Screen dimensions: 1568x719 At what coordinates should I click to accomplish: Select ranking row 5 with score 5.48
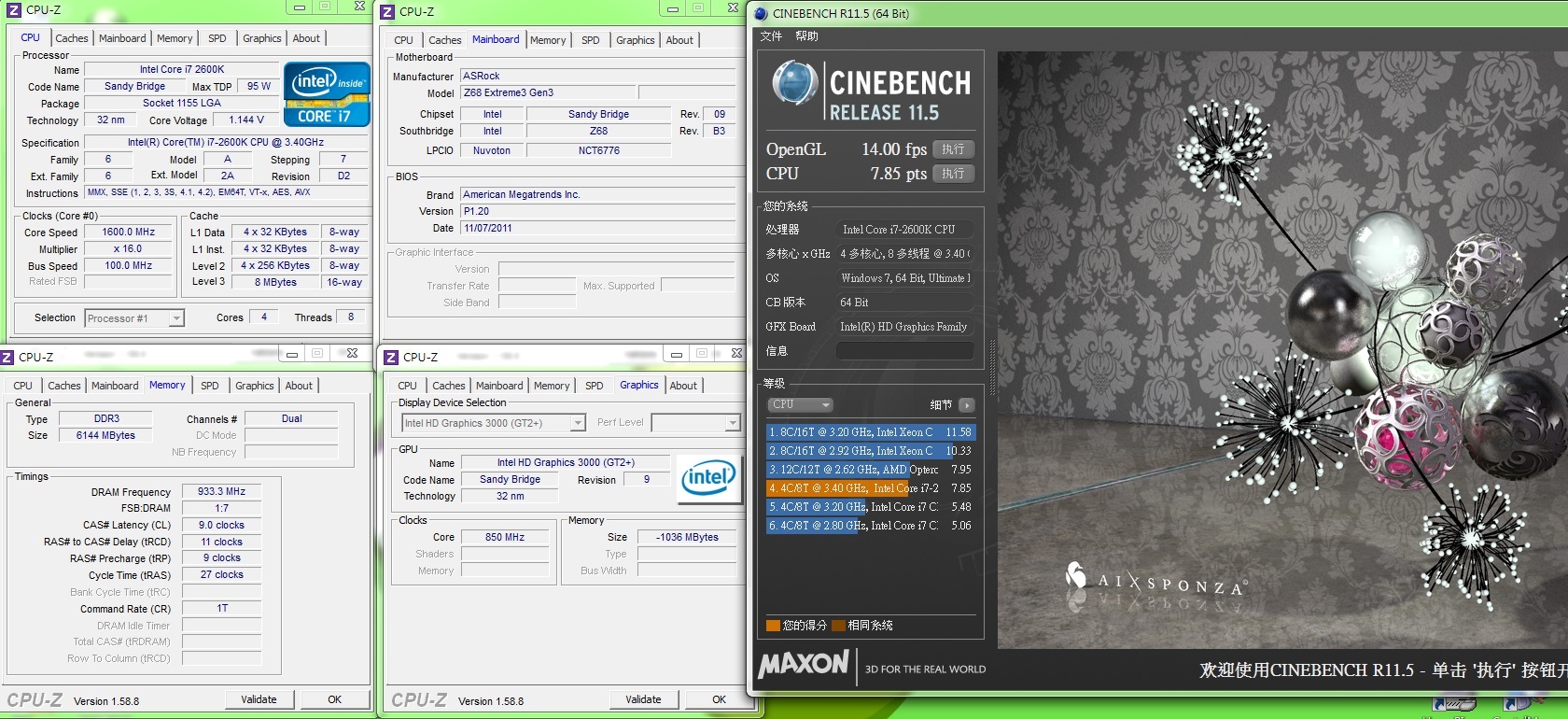coord(870,507)
